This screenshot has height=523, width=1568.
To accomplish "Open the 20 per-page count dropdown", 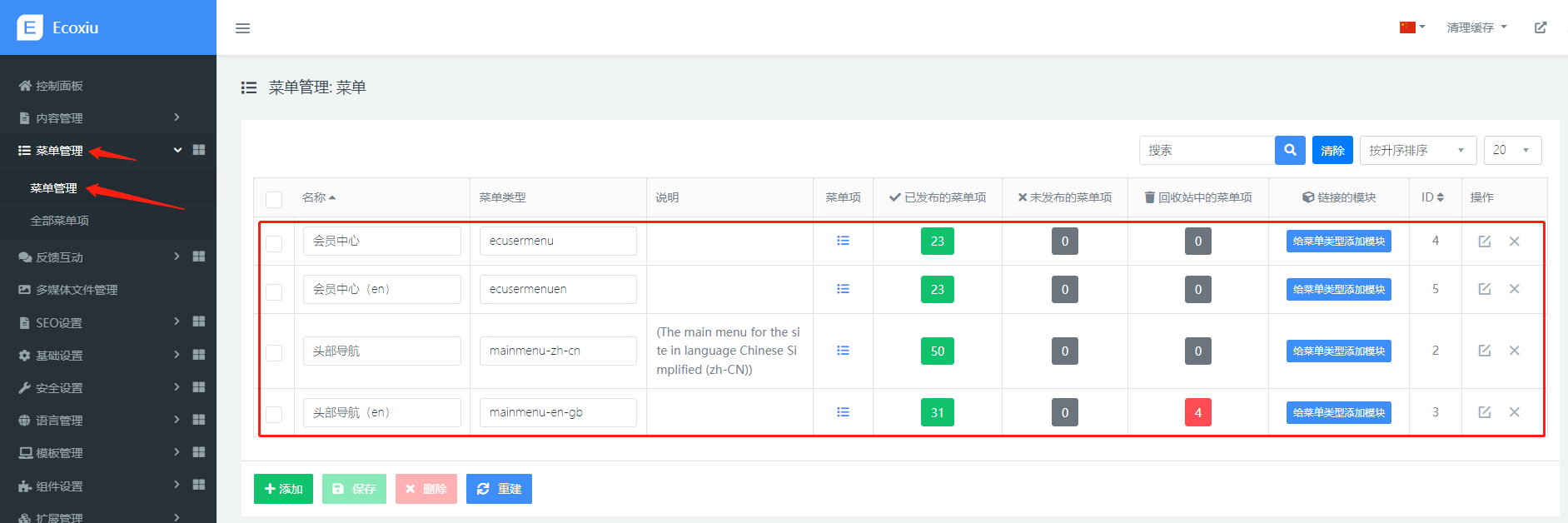I will coord(1511,151).
